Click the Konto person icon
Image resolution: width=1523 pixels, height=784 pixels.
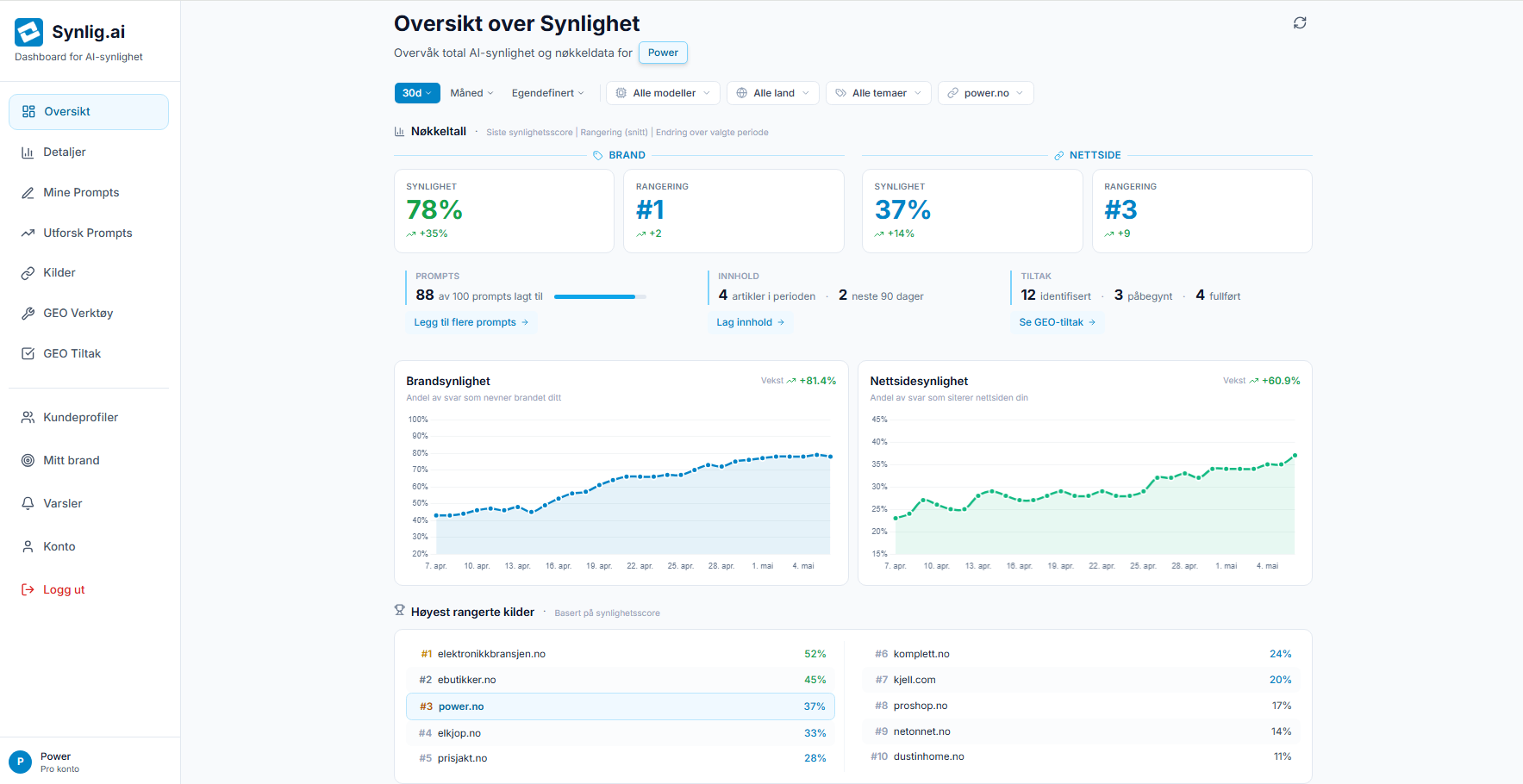pyautogui.click(x=28, y=547)
